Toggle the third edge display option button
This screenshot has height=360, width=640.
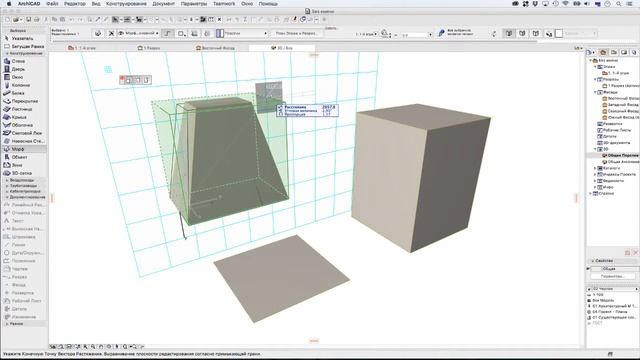[536, 33]
